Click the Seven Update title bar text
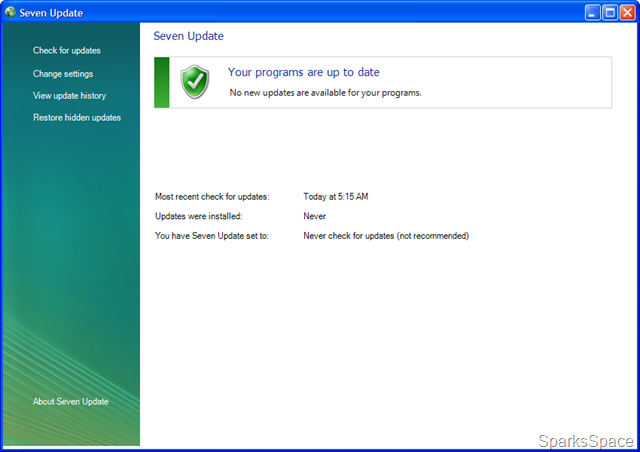Viewport: 640px width, 452px height. (x=51, y=13)
